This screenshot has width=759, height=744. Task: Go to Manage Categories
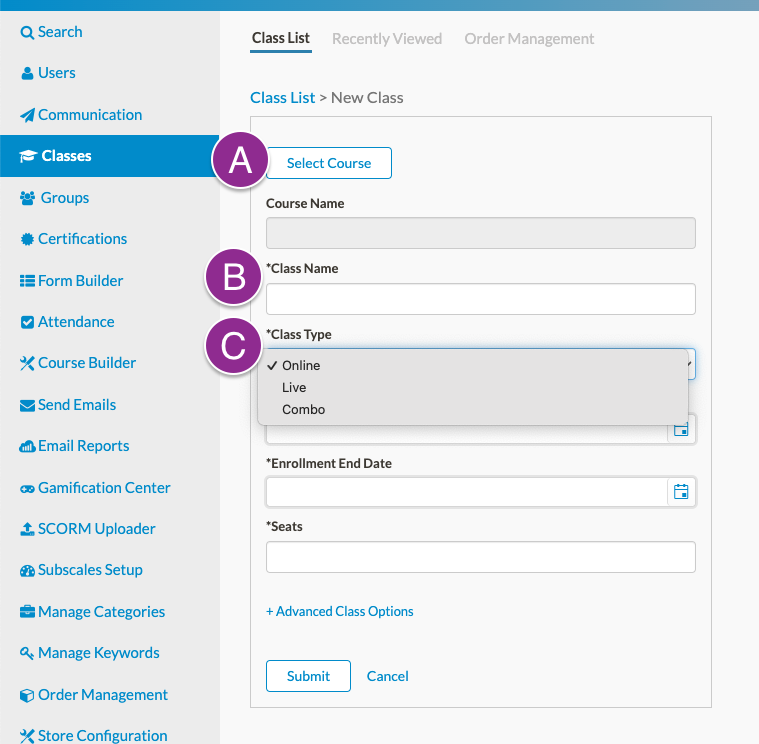pos(101,612)
